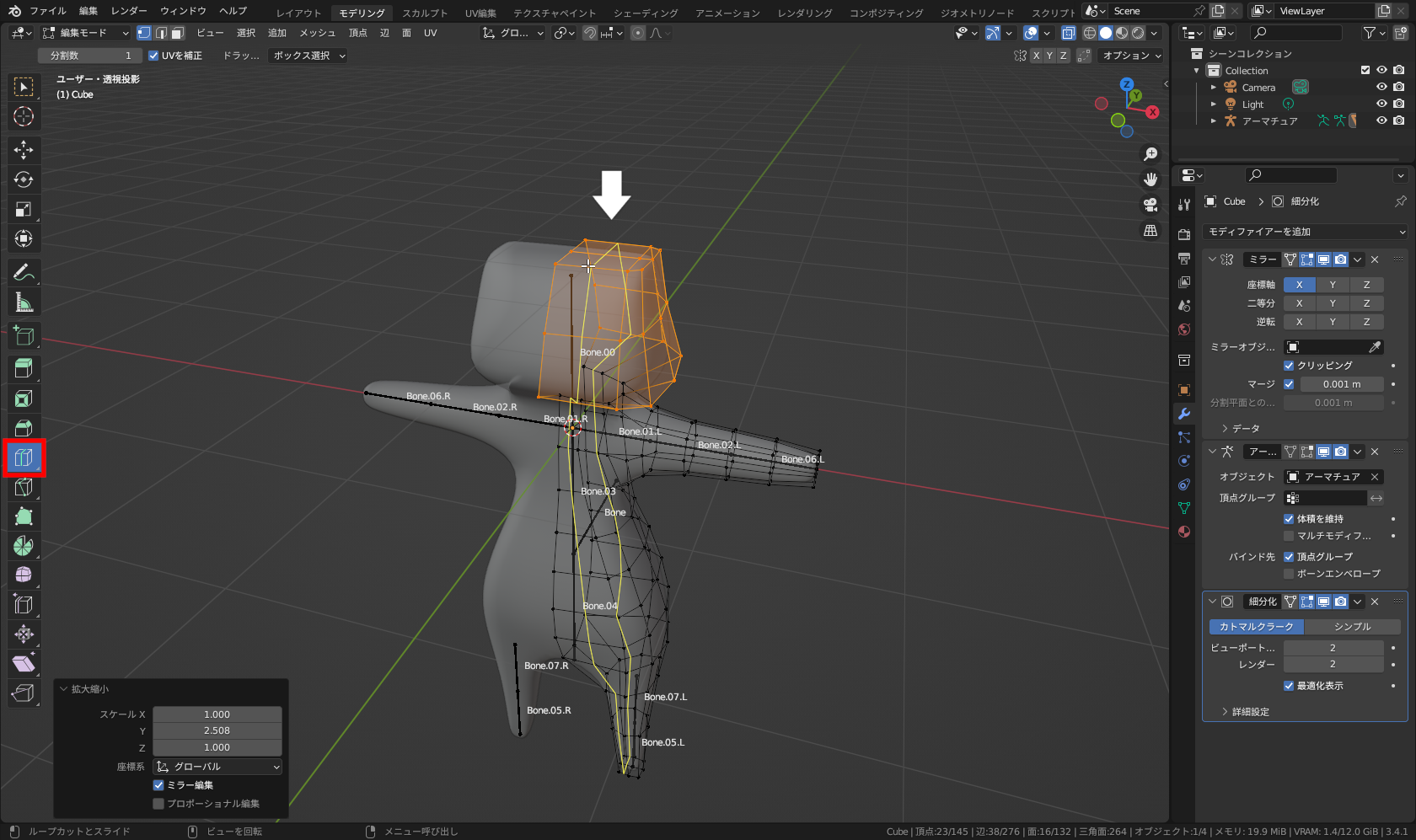Choose the Inset Faces tool

pos(24,399)
